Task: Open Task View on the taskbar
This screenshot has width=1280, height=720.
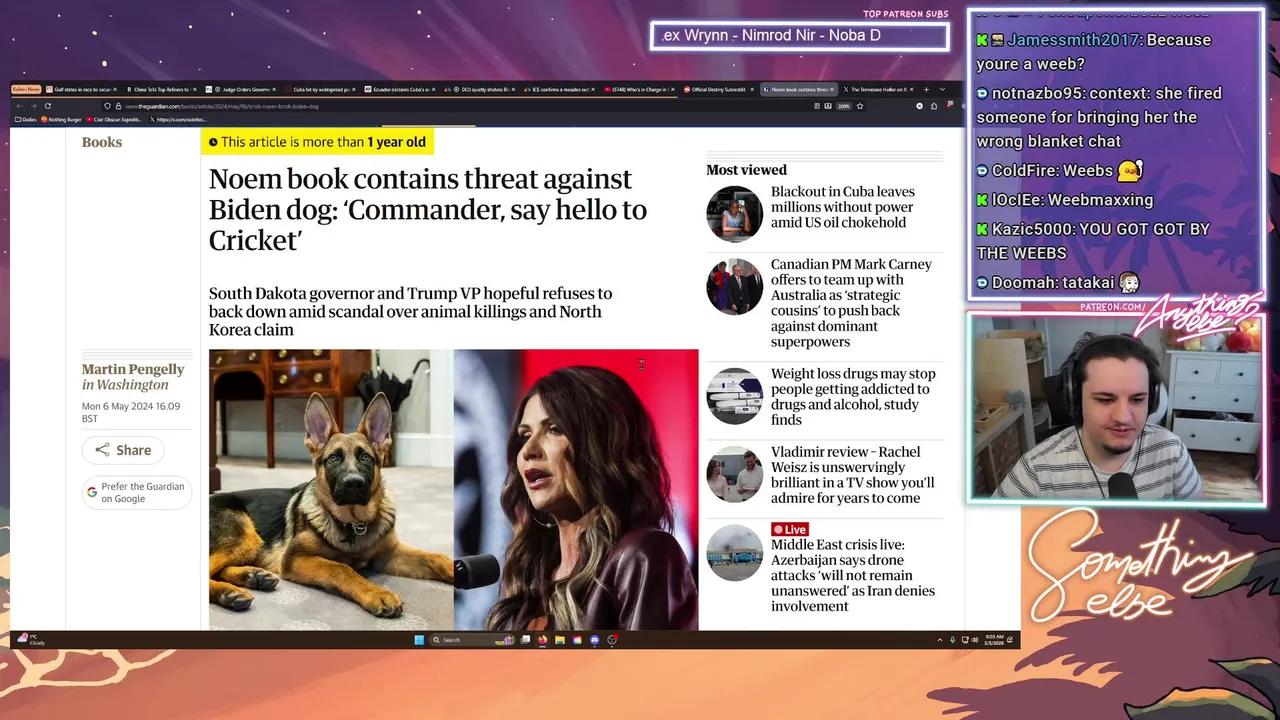Action: 525,640
